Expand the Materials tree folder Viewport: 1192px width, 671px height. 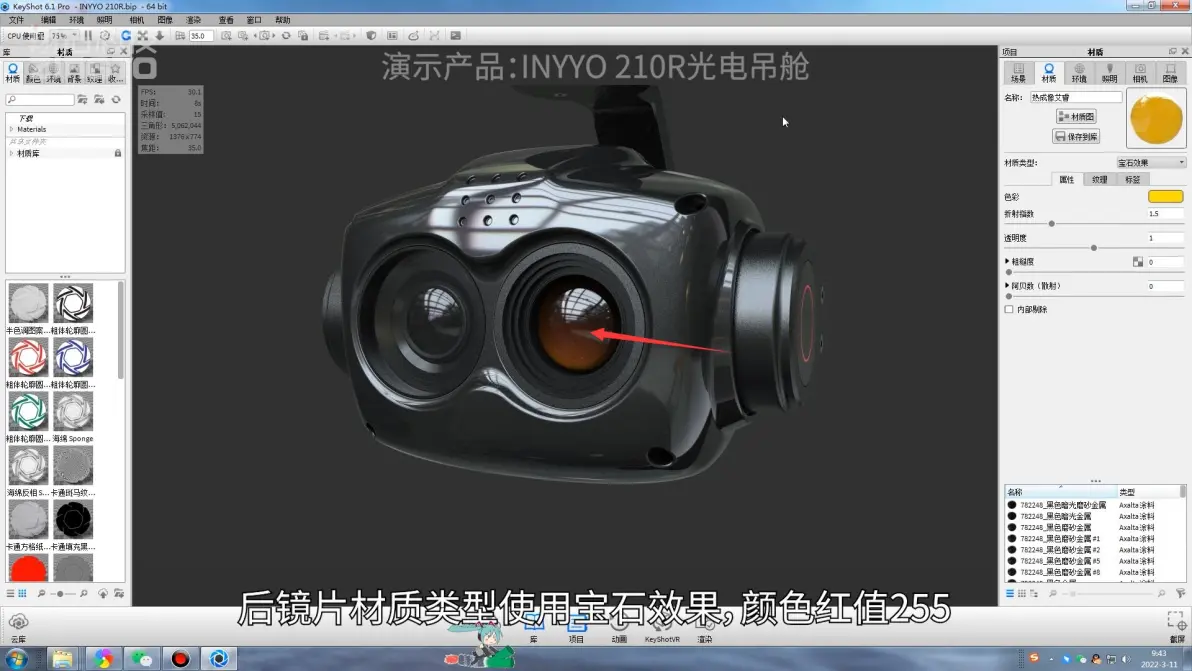[x=11, y=129]
